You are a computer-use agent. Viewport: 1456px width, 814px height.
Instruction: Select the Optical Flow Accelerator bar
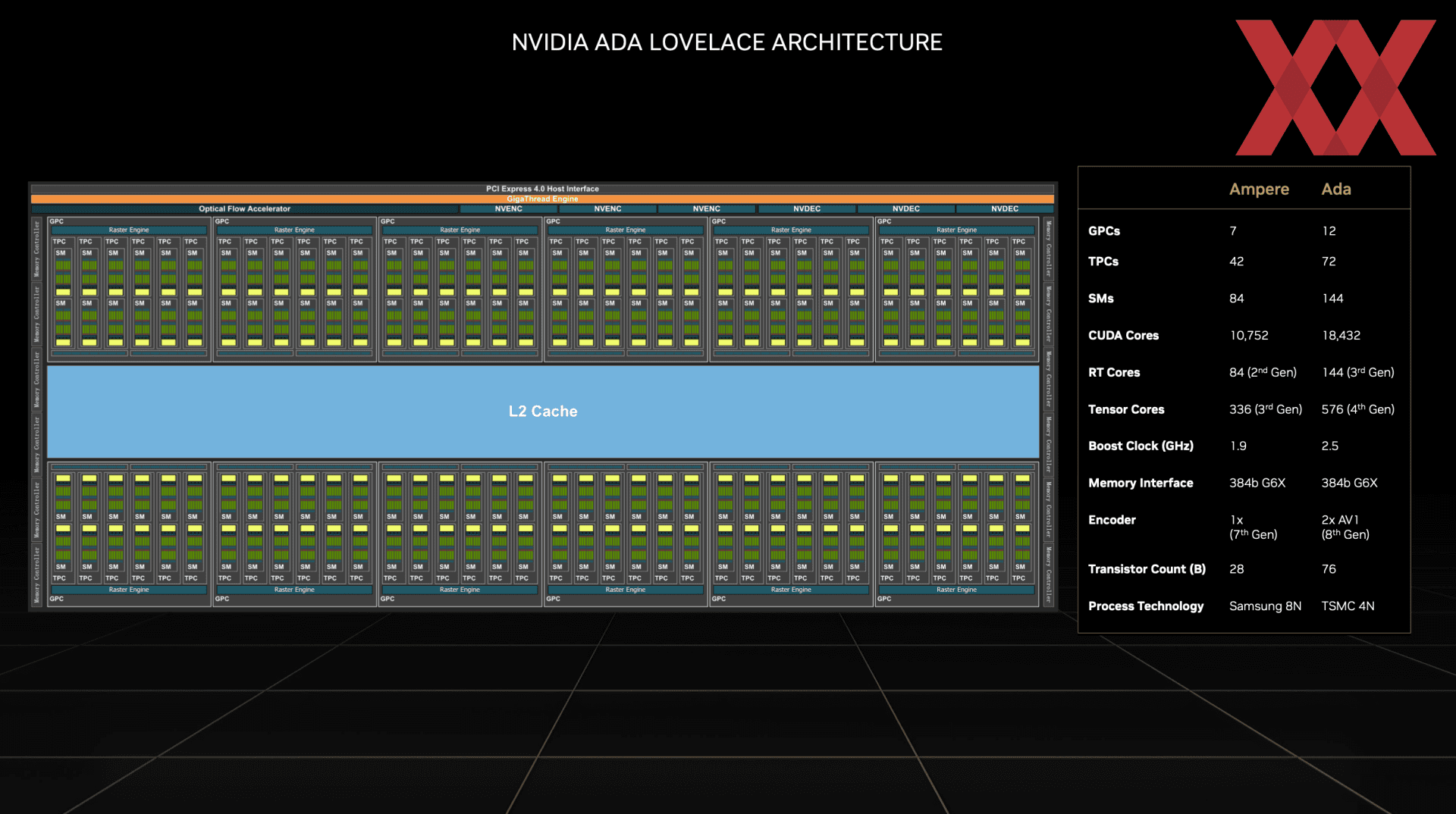244,208
